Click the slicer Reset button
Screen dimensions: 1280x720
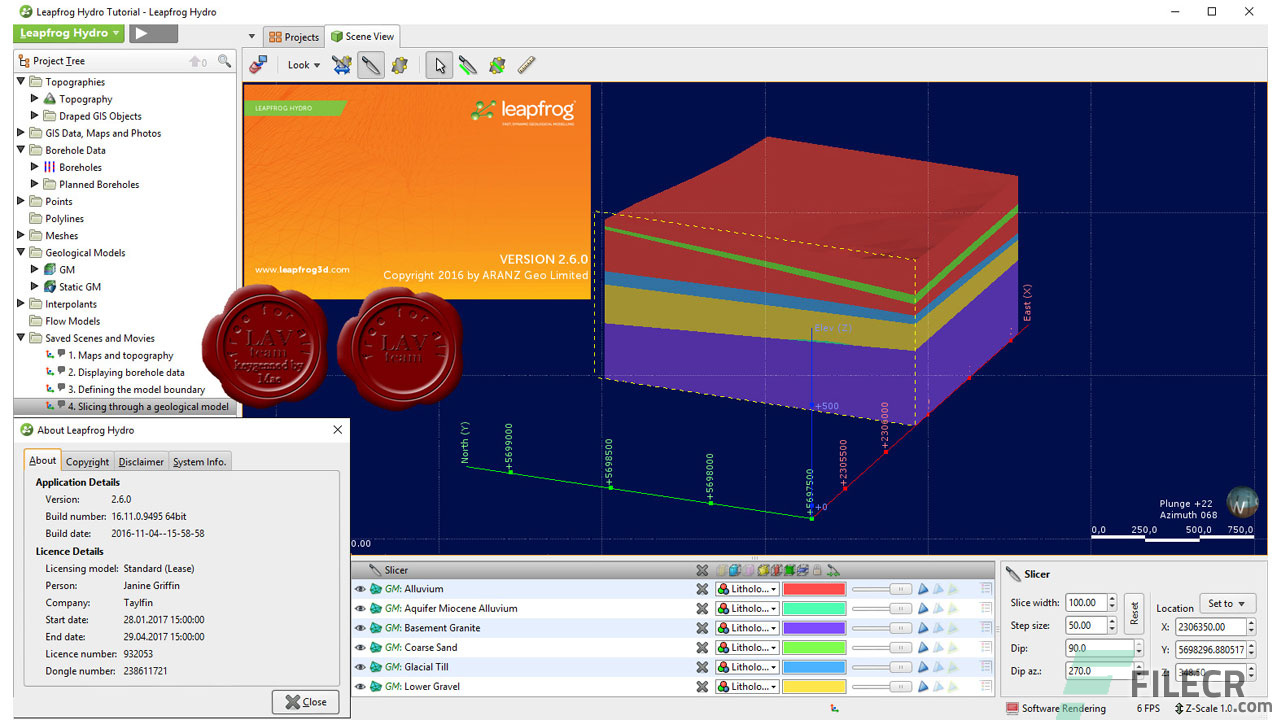pos(1133,612)
